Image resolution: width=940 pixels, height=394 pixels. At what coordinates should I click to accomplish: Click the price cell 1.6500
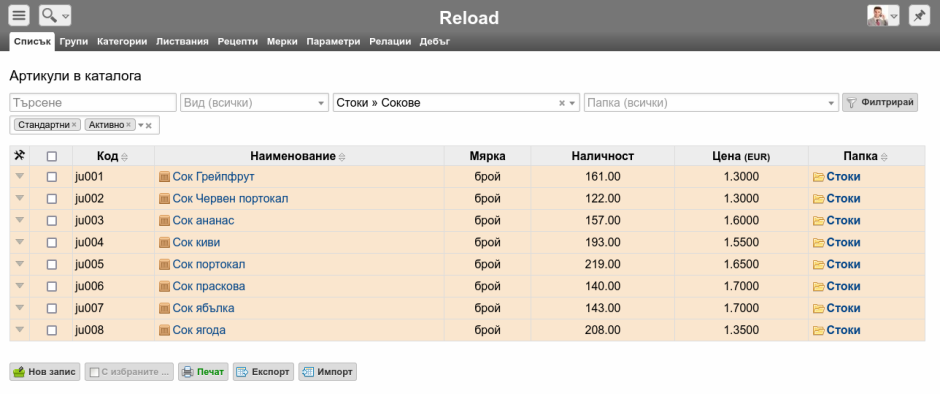pos(741,264)
